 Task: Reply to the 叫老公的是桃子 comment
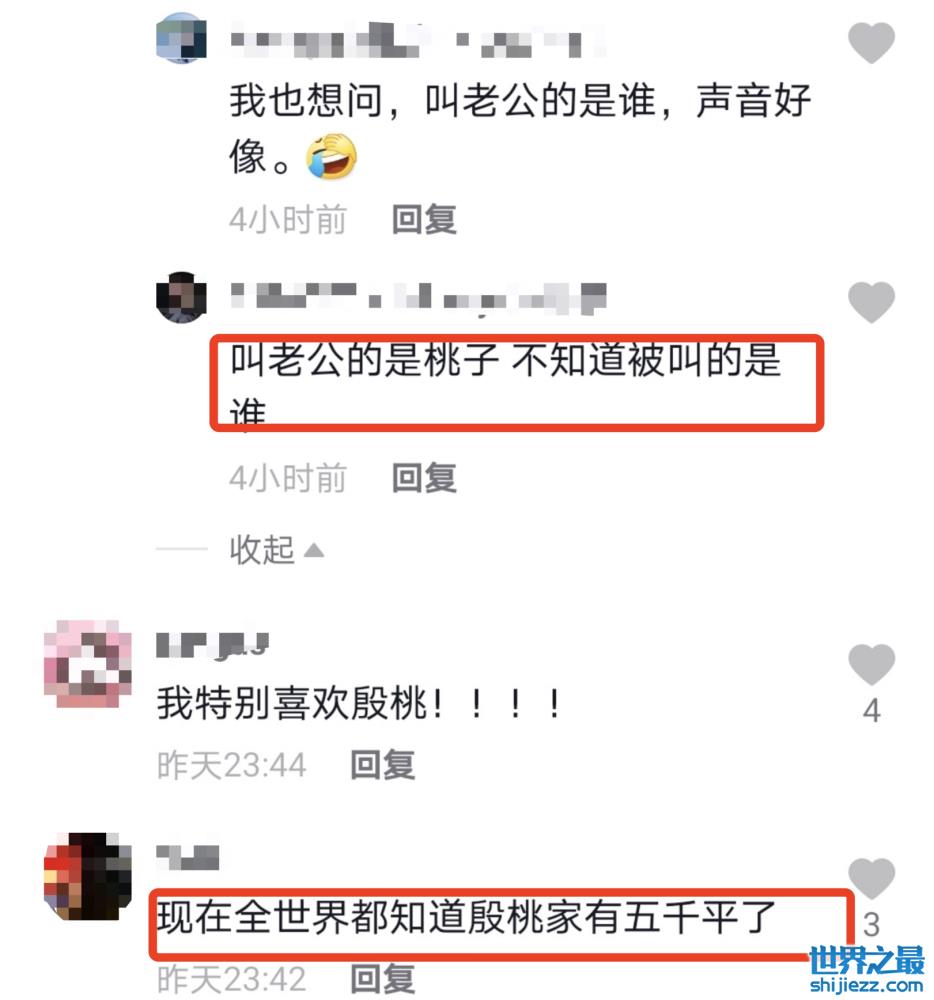click(424, 478)
